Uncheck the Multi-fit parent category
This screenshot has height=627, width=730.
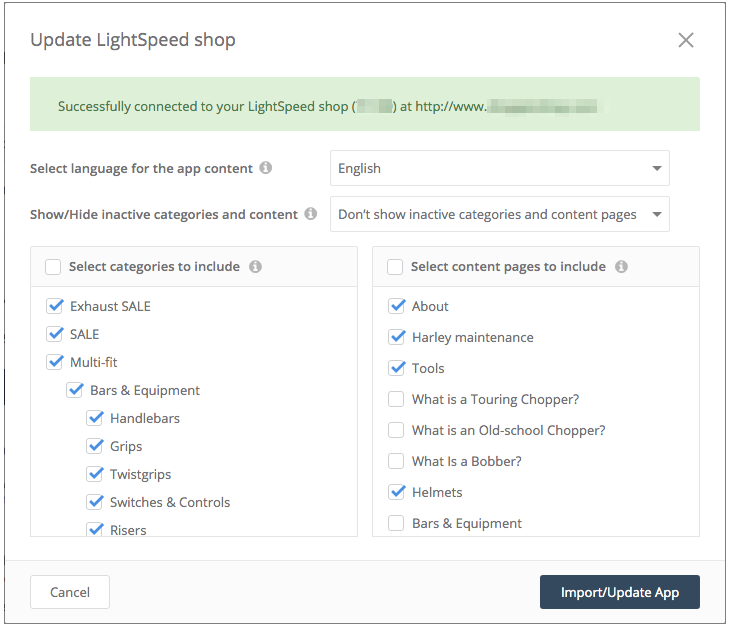pos(55,362)
